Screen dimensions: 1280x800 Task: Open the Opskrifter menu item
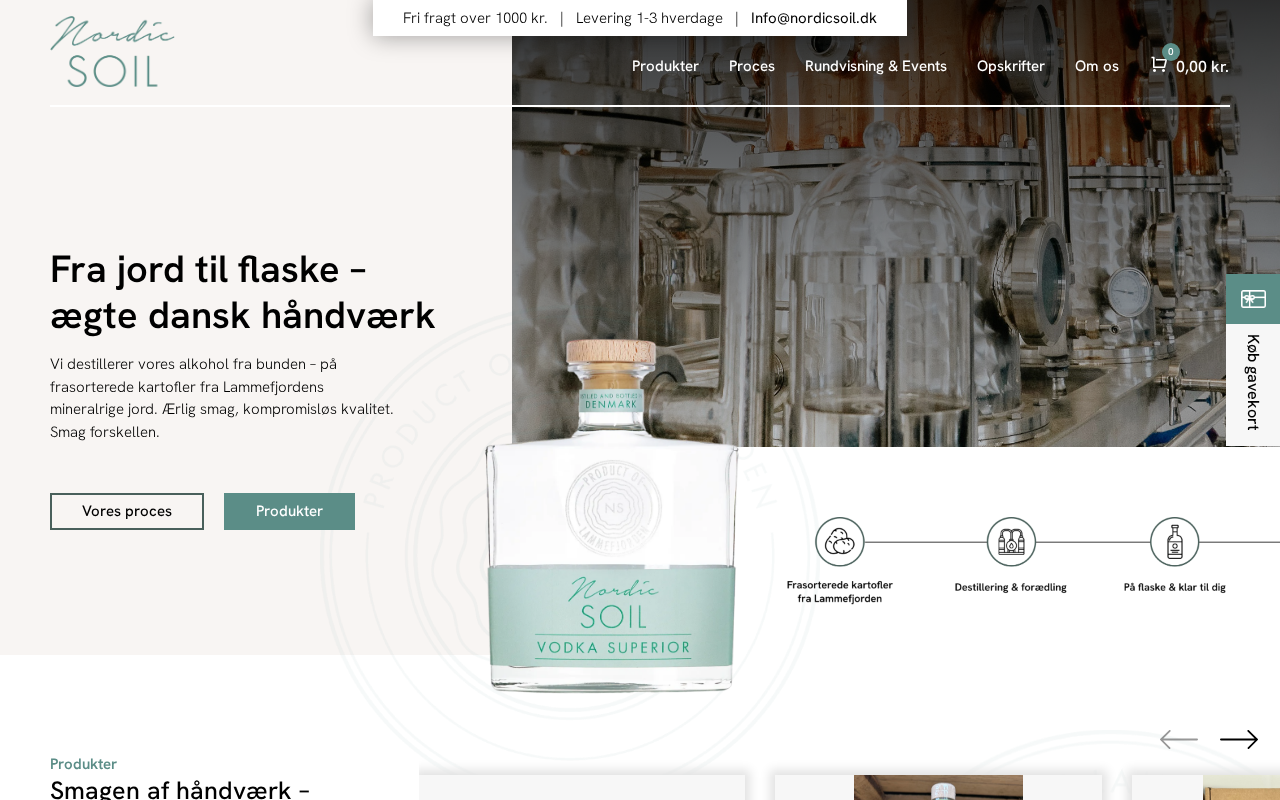pos(1011,66)
